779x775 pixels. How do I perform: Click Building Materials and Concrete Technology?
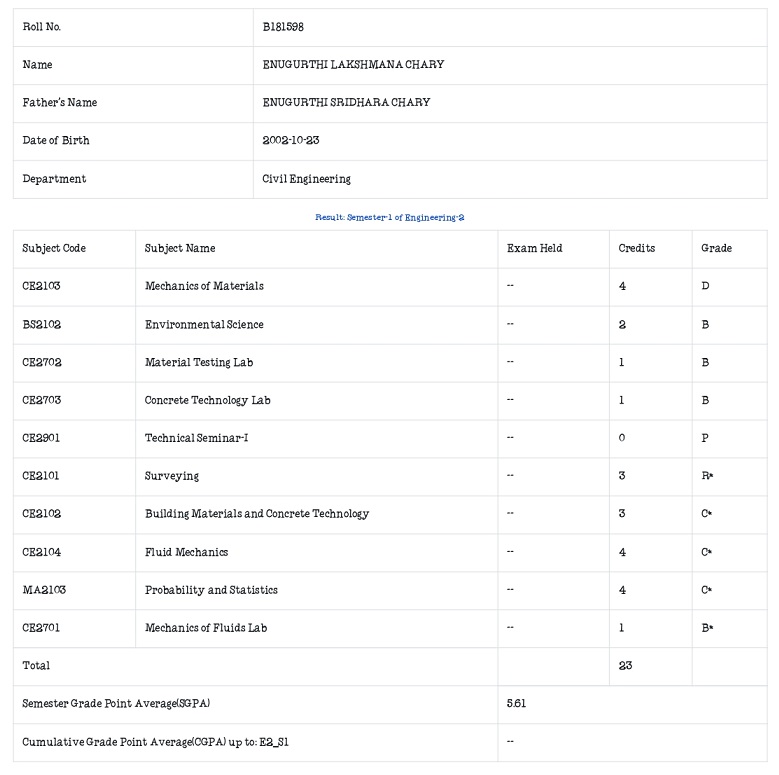[x=257, y=514]
